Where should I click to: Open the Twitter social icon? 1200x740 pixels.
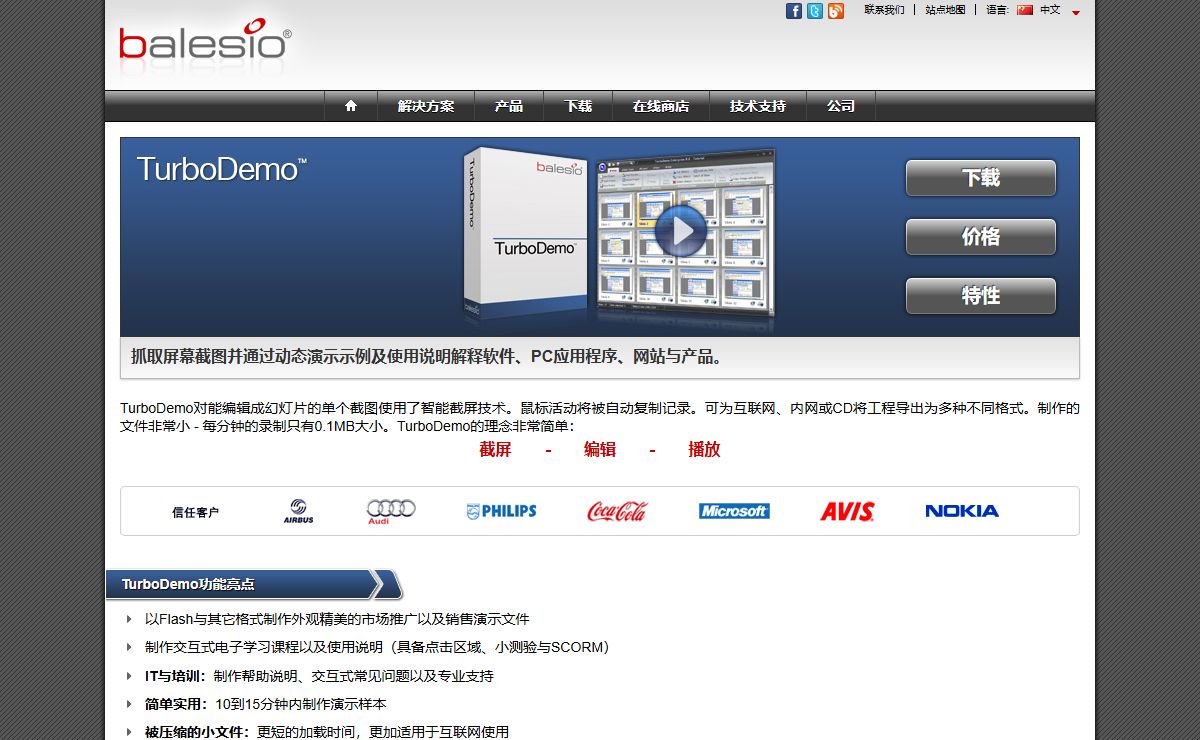(815, 11)
